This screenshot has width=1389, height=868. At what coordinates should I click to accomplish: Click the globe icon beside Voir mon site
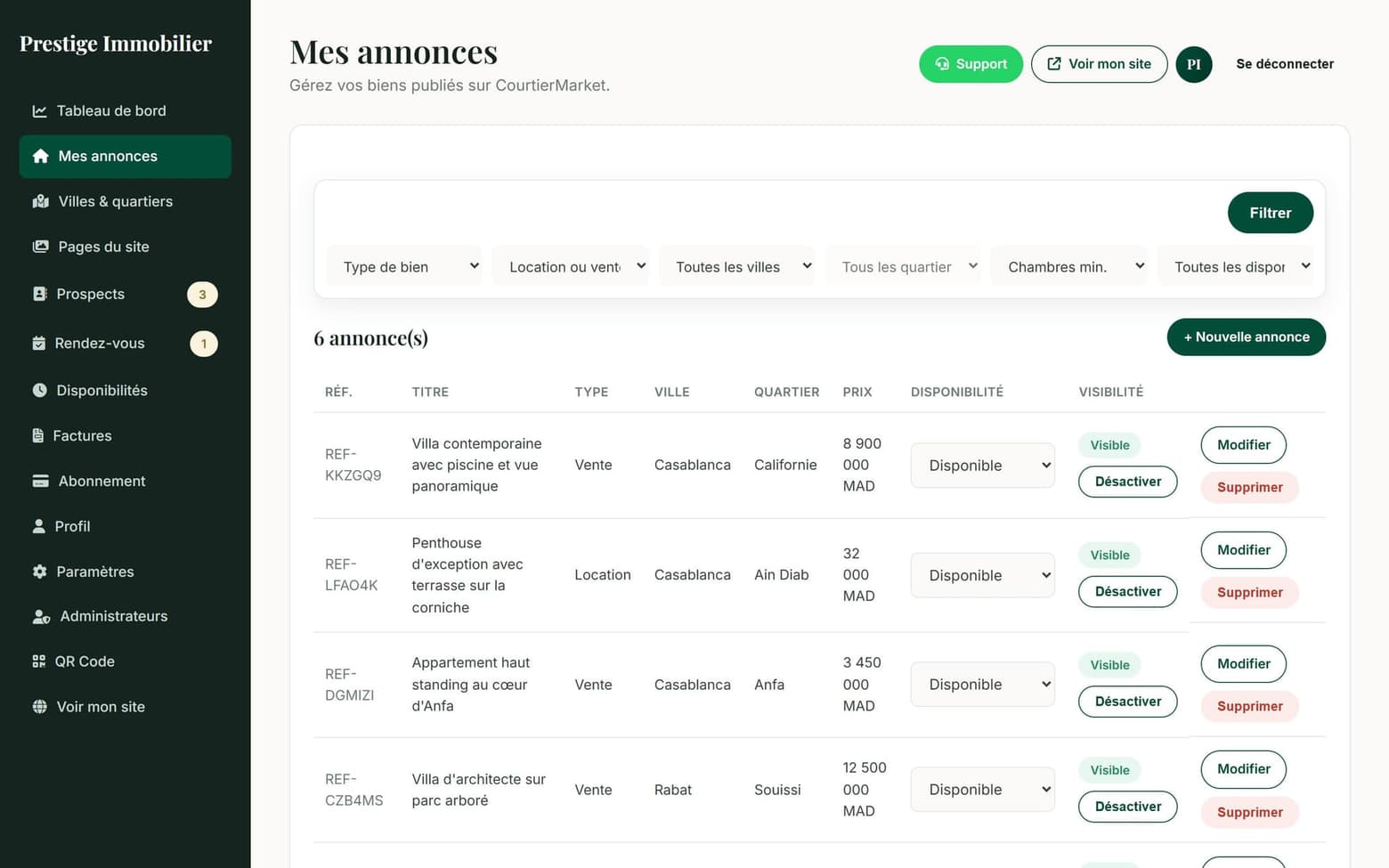coord(39,707)
